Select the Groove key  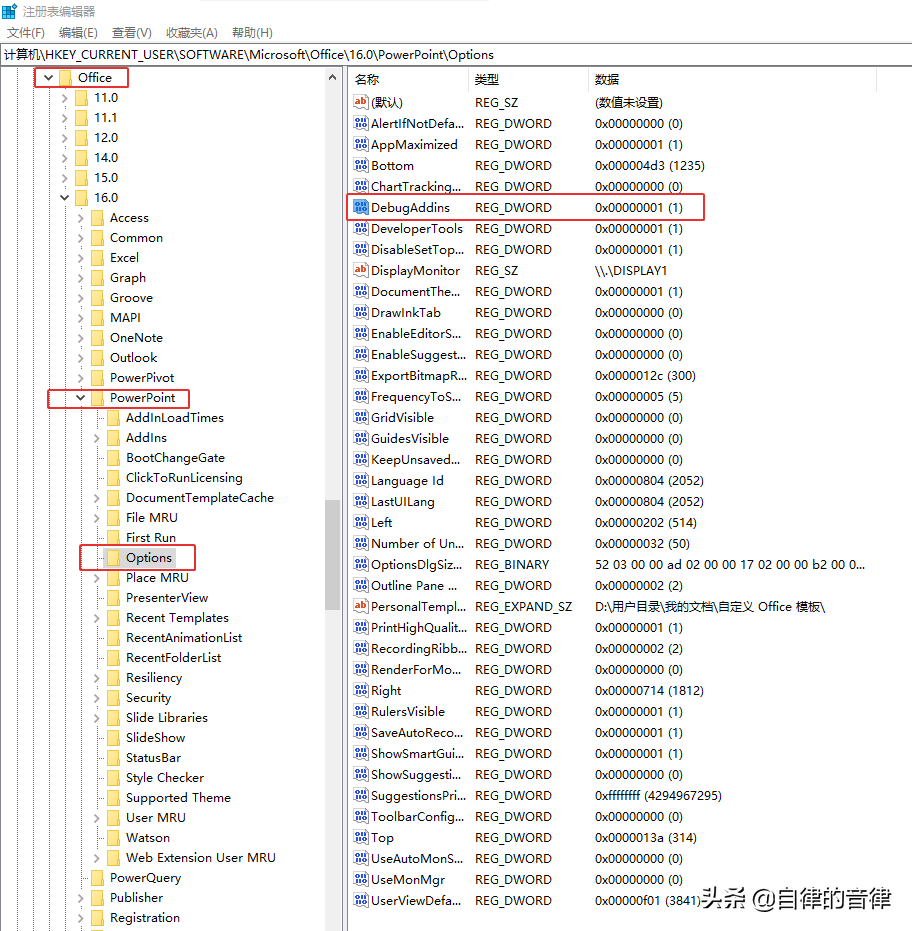[x=131, y=297]
